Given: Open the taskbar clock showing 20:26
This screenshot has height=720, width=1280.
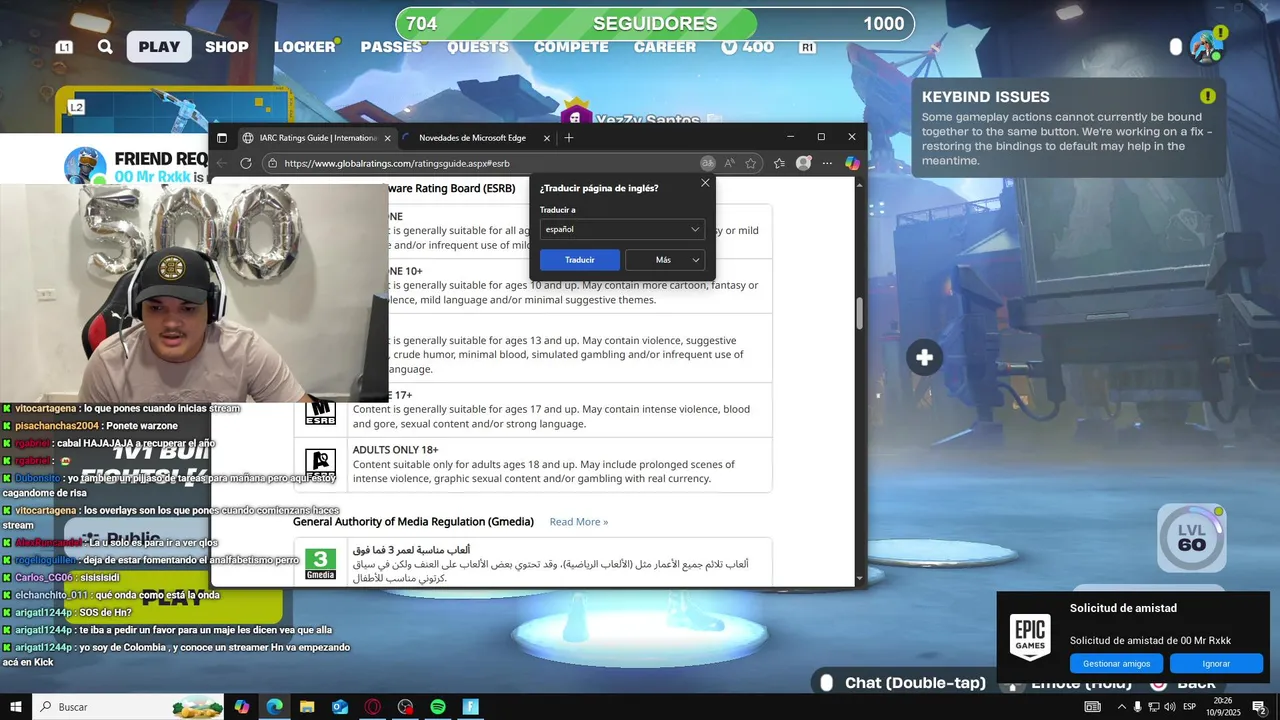Looking at the screenshot, I should 1222,707.
